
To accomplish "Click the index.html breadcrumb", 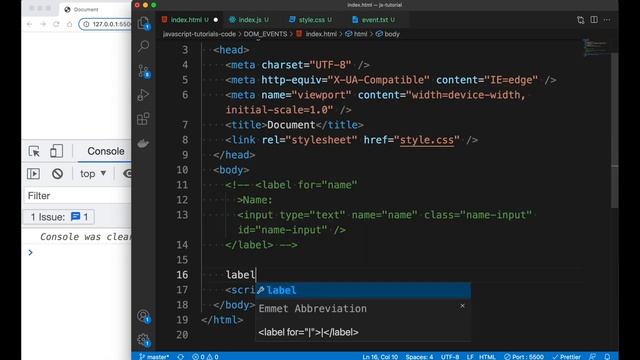I will tap(317, 34).
